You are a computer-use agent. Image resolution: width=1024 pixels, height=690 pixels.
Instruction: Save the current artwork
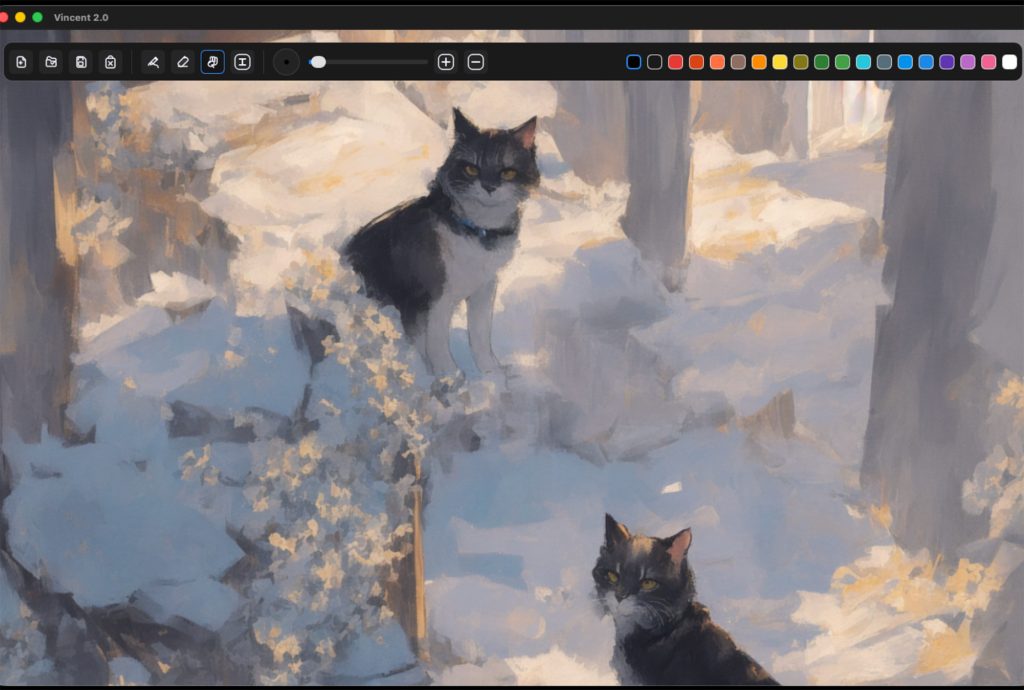coord(82,61)
